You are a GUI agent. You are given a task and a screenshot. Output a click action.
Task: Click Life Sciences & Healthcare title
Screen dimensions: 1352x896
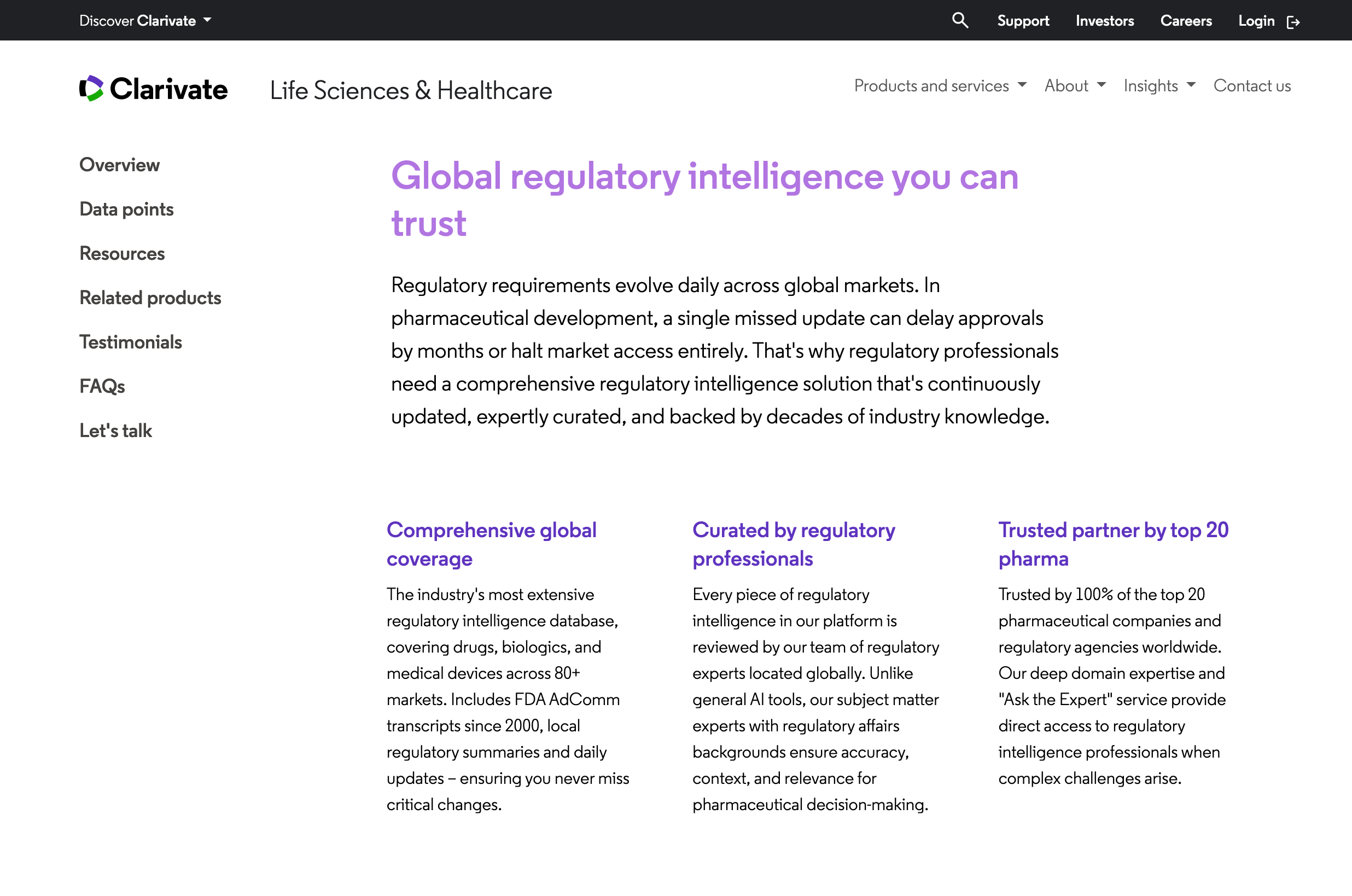411,90
